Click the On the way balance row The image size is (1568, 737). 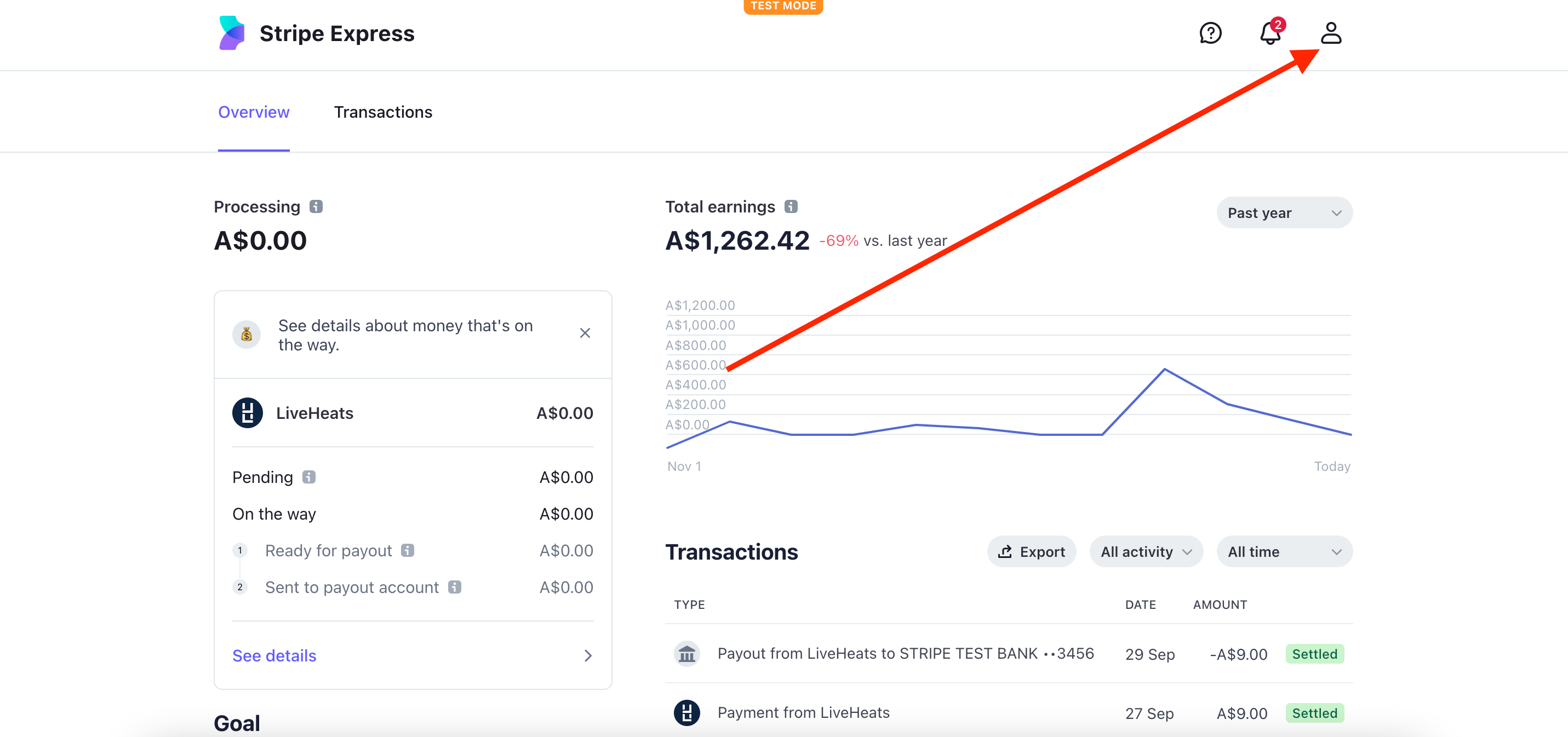tap(413, 514)
